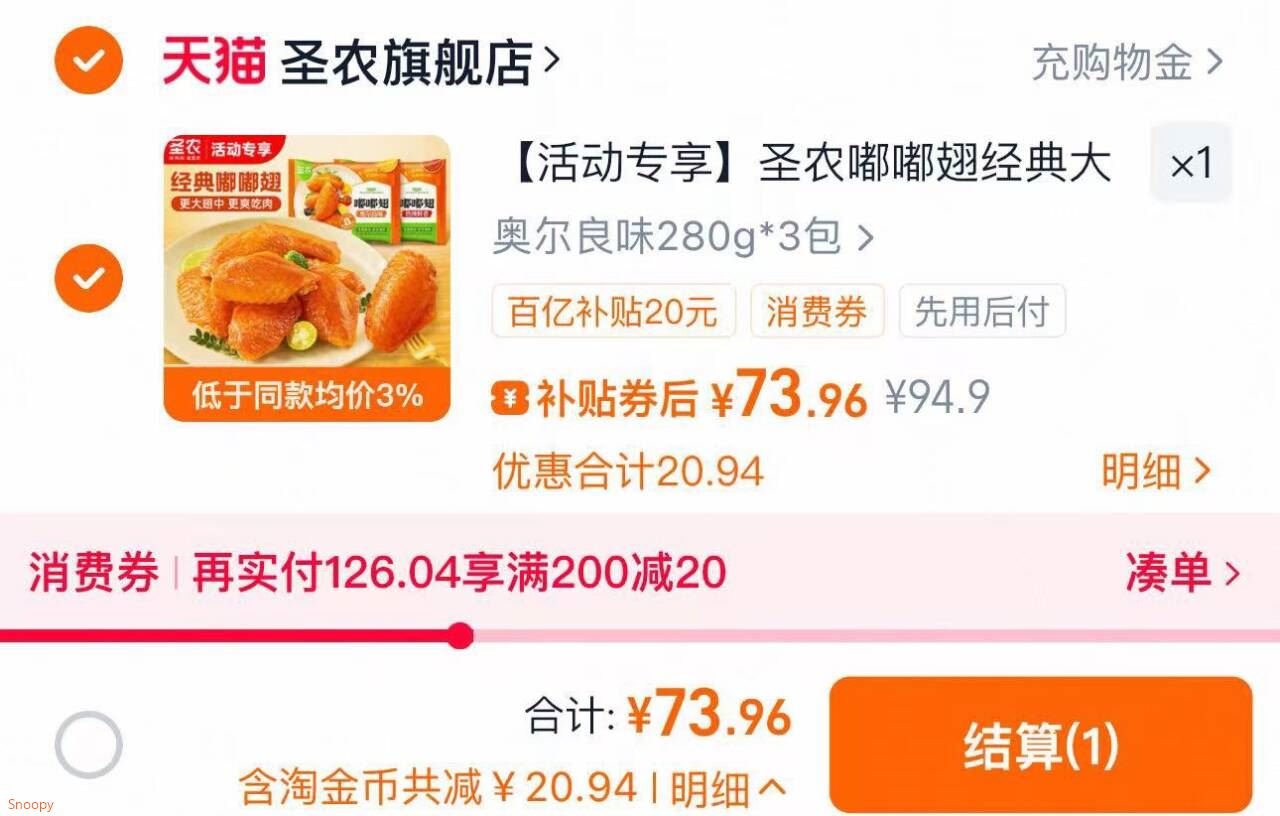
Task: Open the 嘟嘟翅 product thumbnail image
Action: coord(307,278)
